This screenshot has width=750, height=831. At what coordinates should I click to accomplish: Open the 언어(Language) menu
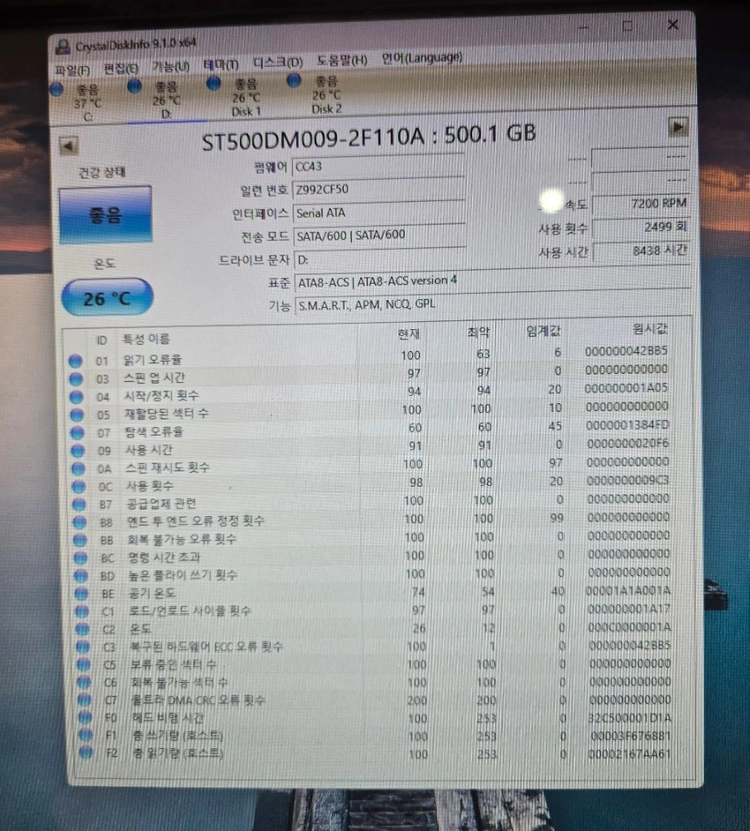pos(422,58)
